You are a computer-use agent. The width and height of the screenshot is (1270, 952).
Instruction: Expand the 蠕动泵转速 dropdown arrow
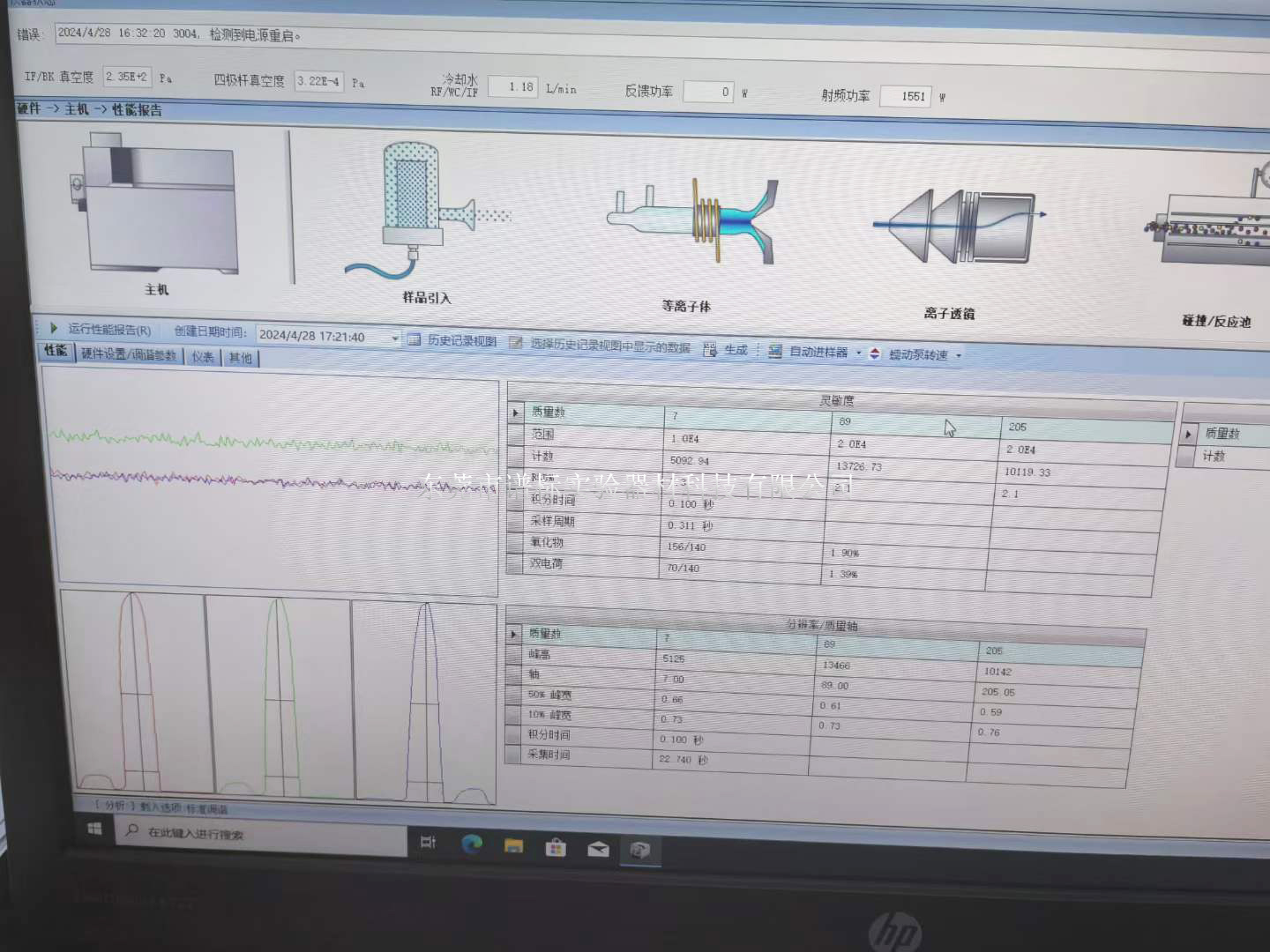[959, 355]
